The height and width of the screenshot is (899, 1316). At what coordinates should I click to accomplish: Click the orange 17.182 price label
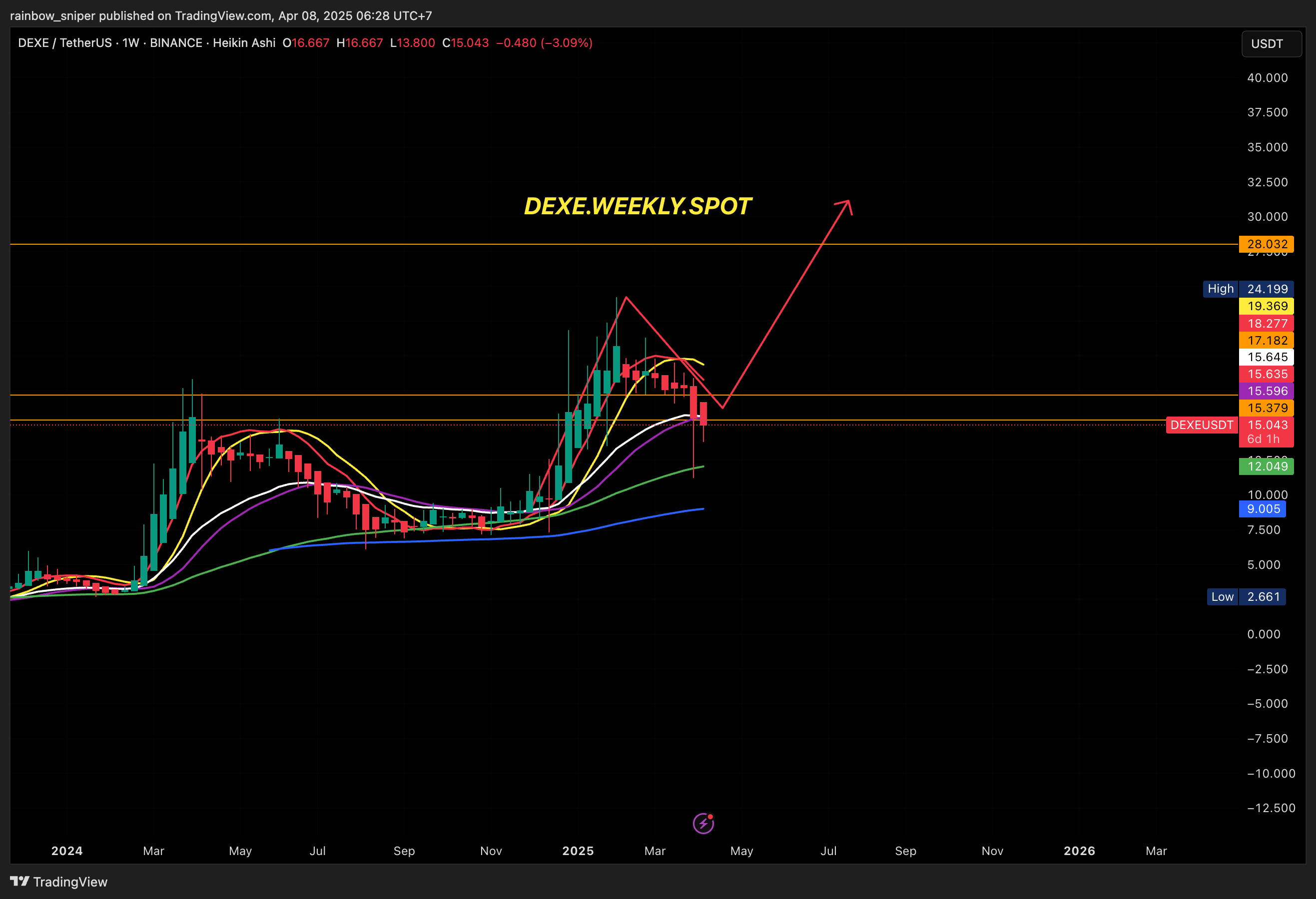[1266, 340]
